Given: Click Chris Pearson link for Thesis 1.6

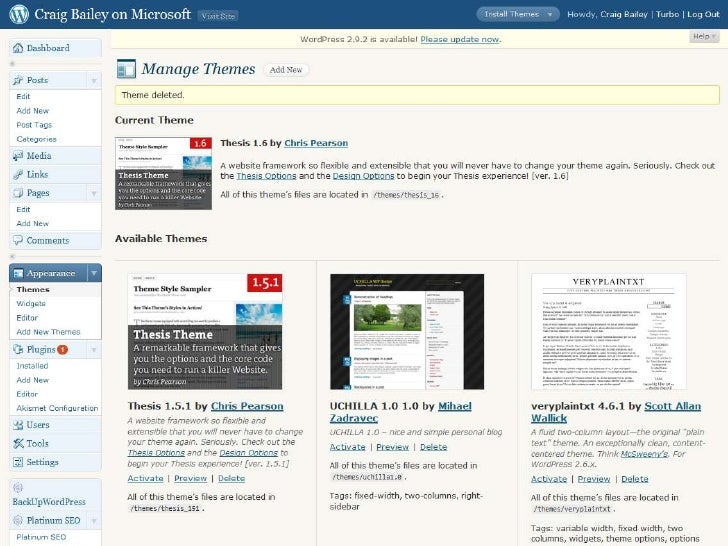Looking at the screenshot, I should coord(316,143).
